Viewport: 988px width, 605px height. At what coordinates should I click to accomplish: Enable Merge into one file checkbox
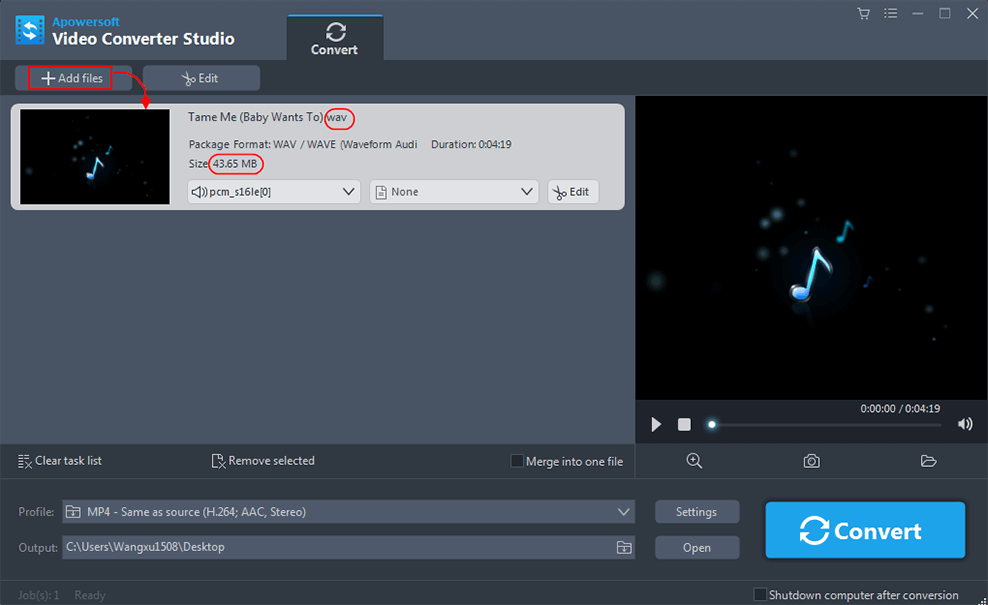(x=517, y=461)
